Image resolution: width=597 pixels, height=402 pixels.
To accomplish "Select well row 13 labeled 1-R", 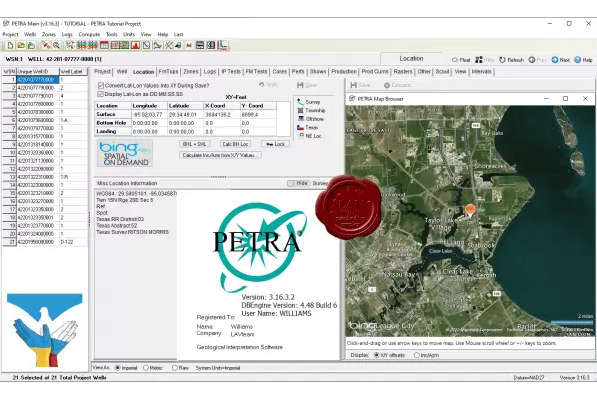I will point(45,177).
